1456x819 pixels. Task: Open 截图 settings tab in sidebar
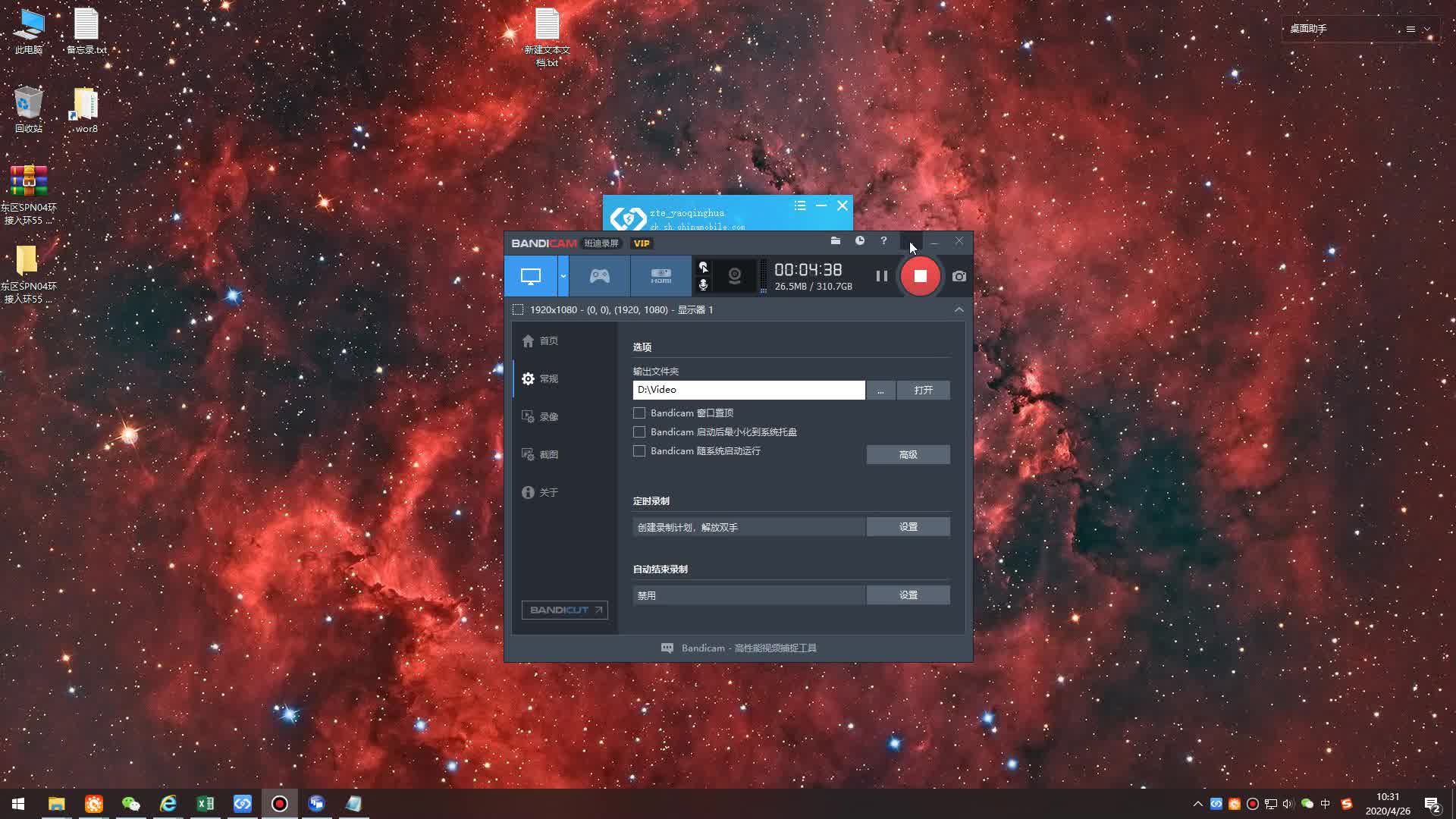pyautogui.click(x=548, y=455)
